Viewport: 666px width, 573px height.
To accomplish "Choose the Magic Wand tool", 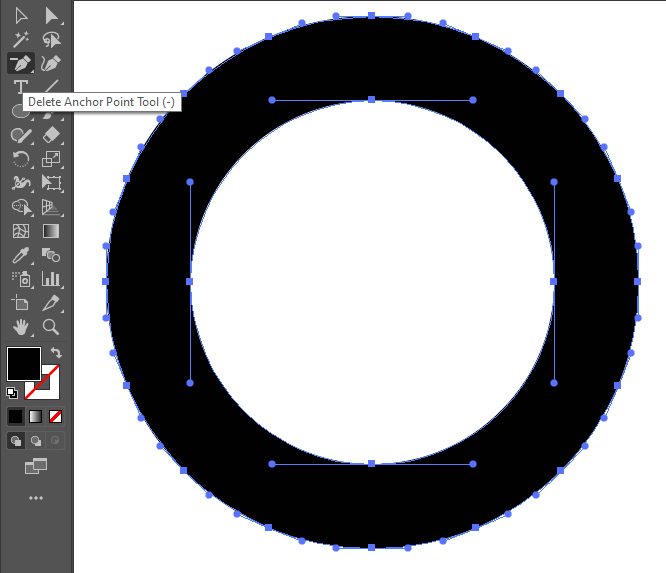I will [20, 40].
